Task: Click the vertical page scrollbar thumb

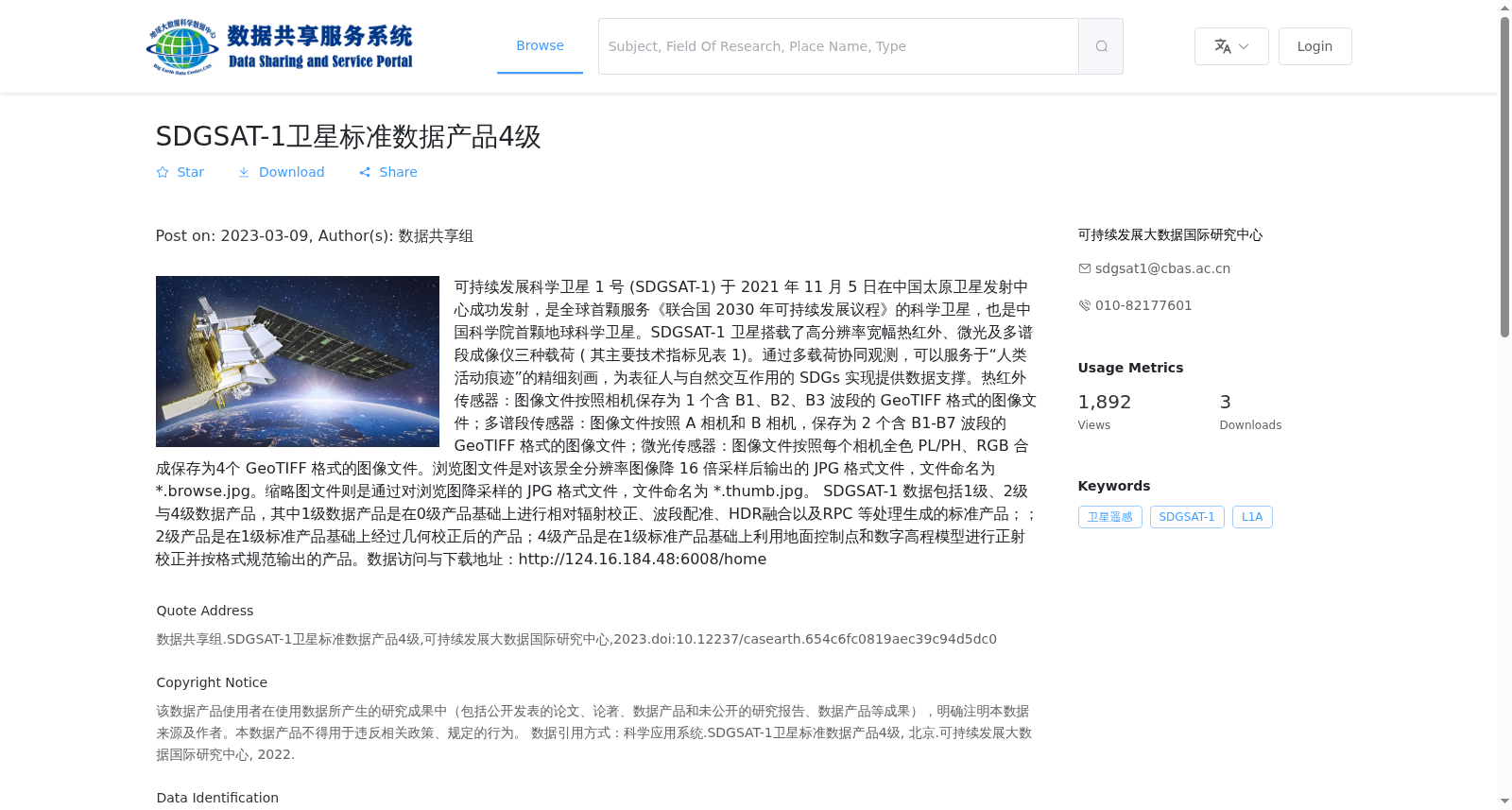Action: [x=1504, y=177]
